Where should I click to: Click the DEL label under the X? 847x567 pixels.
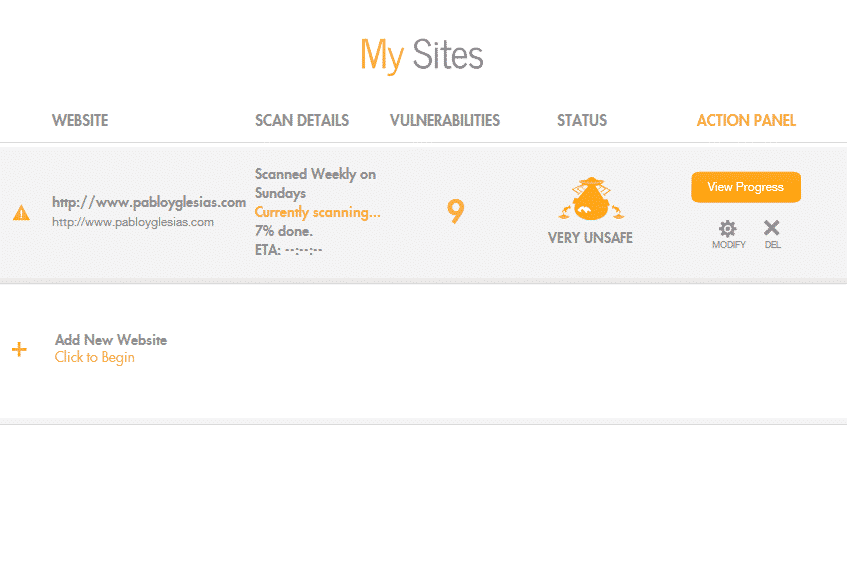point(772,245)
